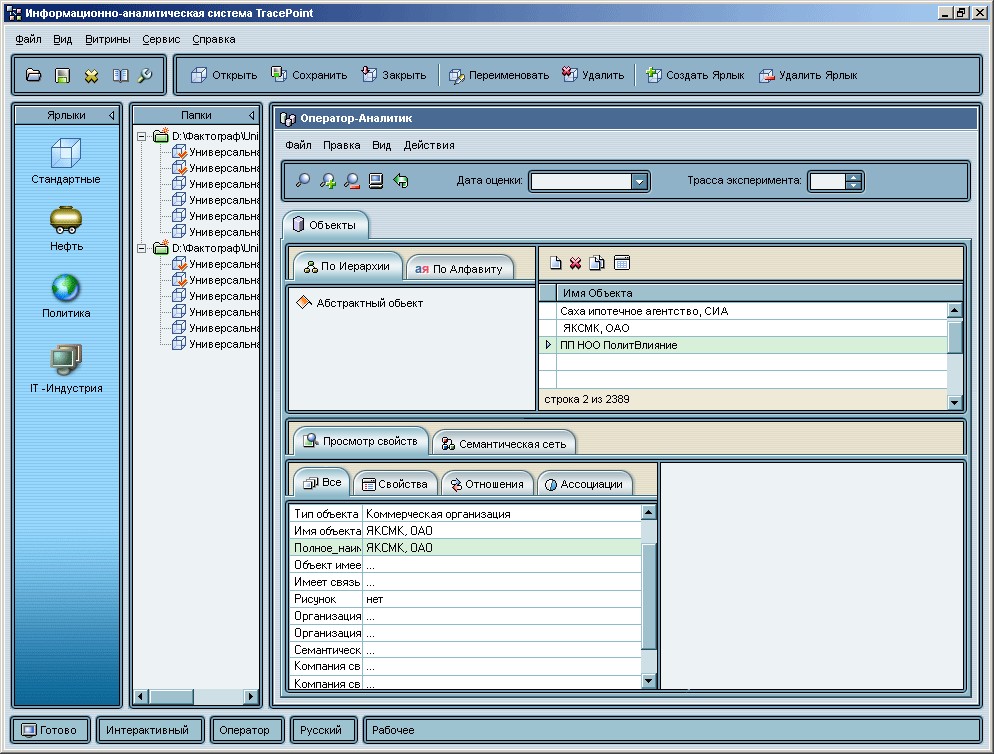Click Тип объекта property row
Screen dimensions: 994x754
(x=465, y=514)
